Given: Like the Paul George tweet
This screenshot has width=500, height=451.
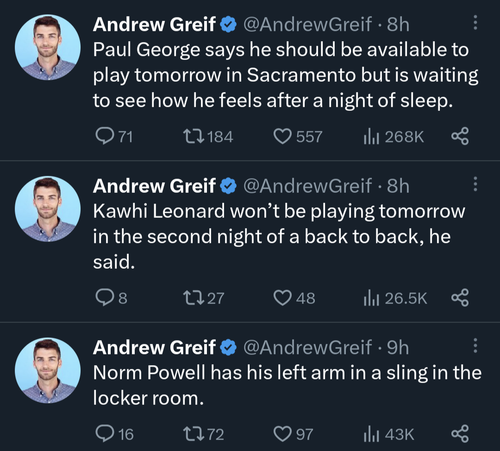Looking at the screenshot, I should point(298,137).
